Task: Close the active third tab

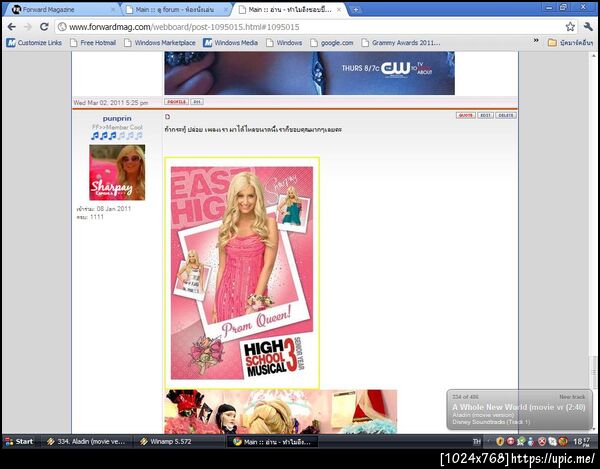Action: 339,10
